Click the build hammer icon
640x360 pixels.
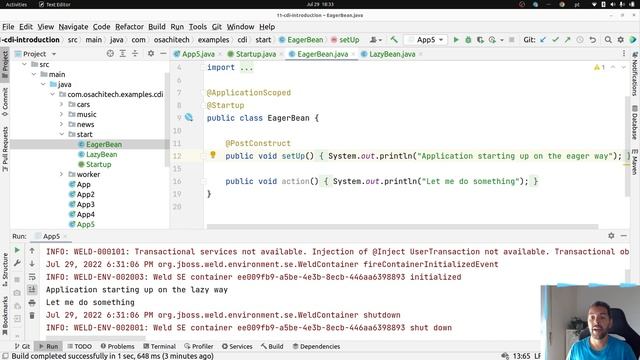click(394, 40)
